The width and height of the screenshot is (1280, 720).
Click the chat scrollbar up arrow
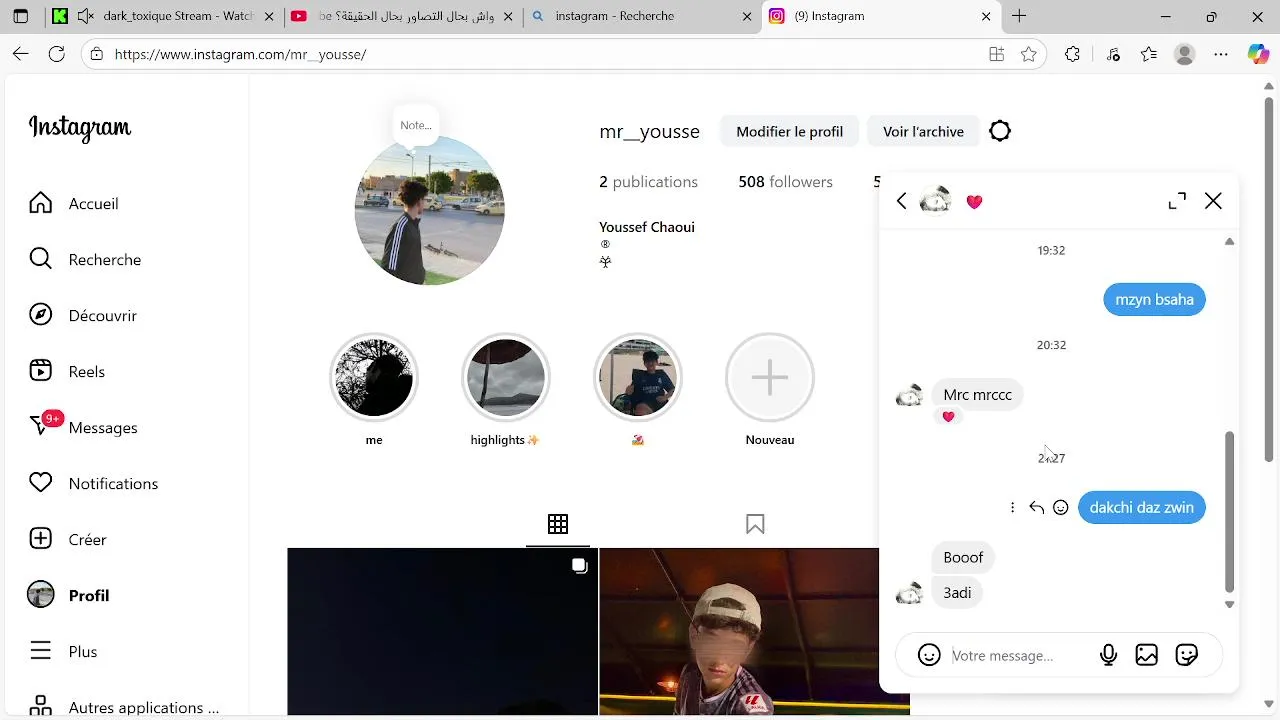(1229, 241)
